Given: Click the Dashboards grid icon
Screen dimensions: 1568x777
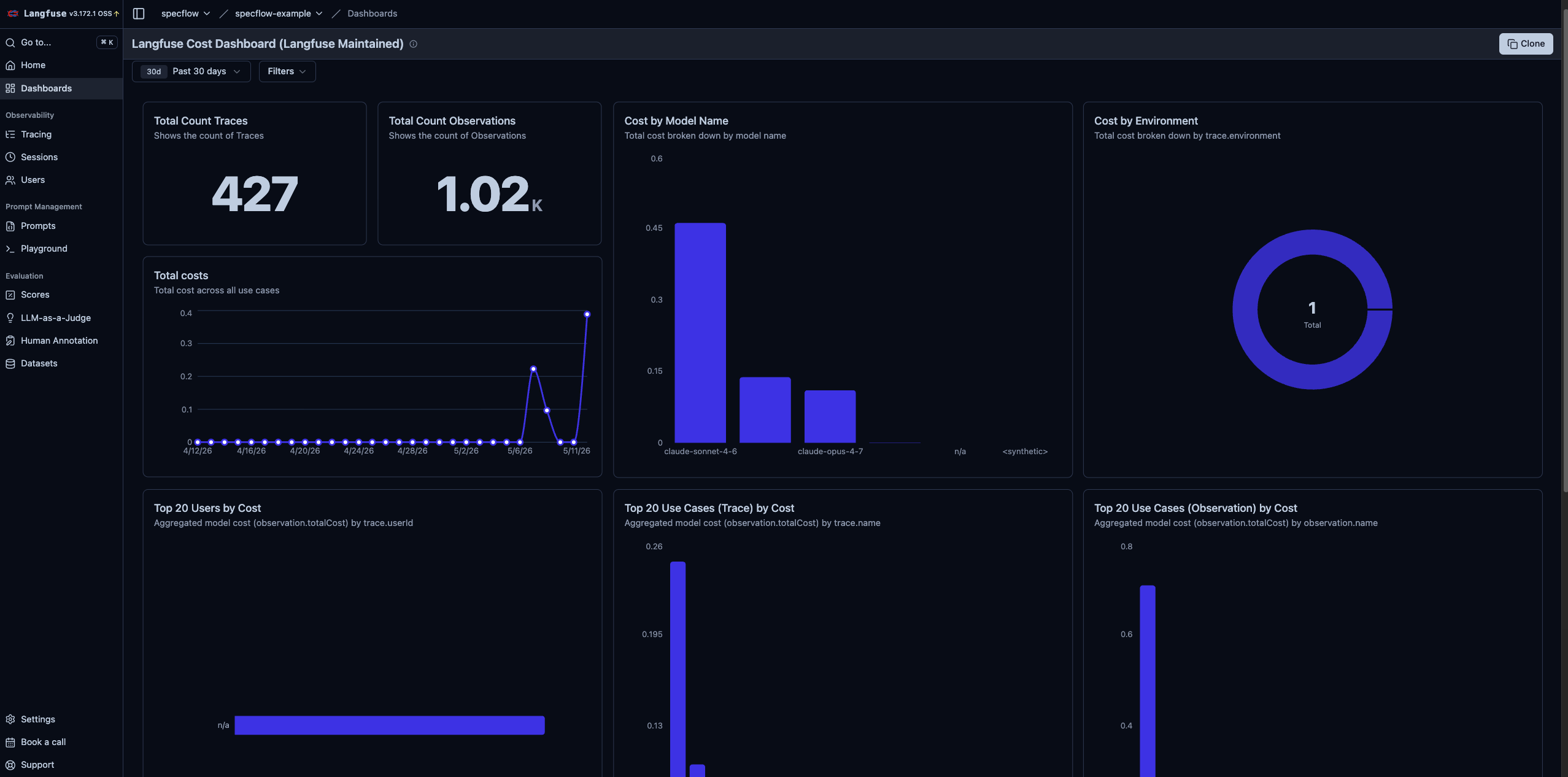Looking at the screenshot, I should pyautogui.click(x=10, y=88).
